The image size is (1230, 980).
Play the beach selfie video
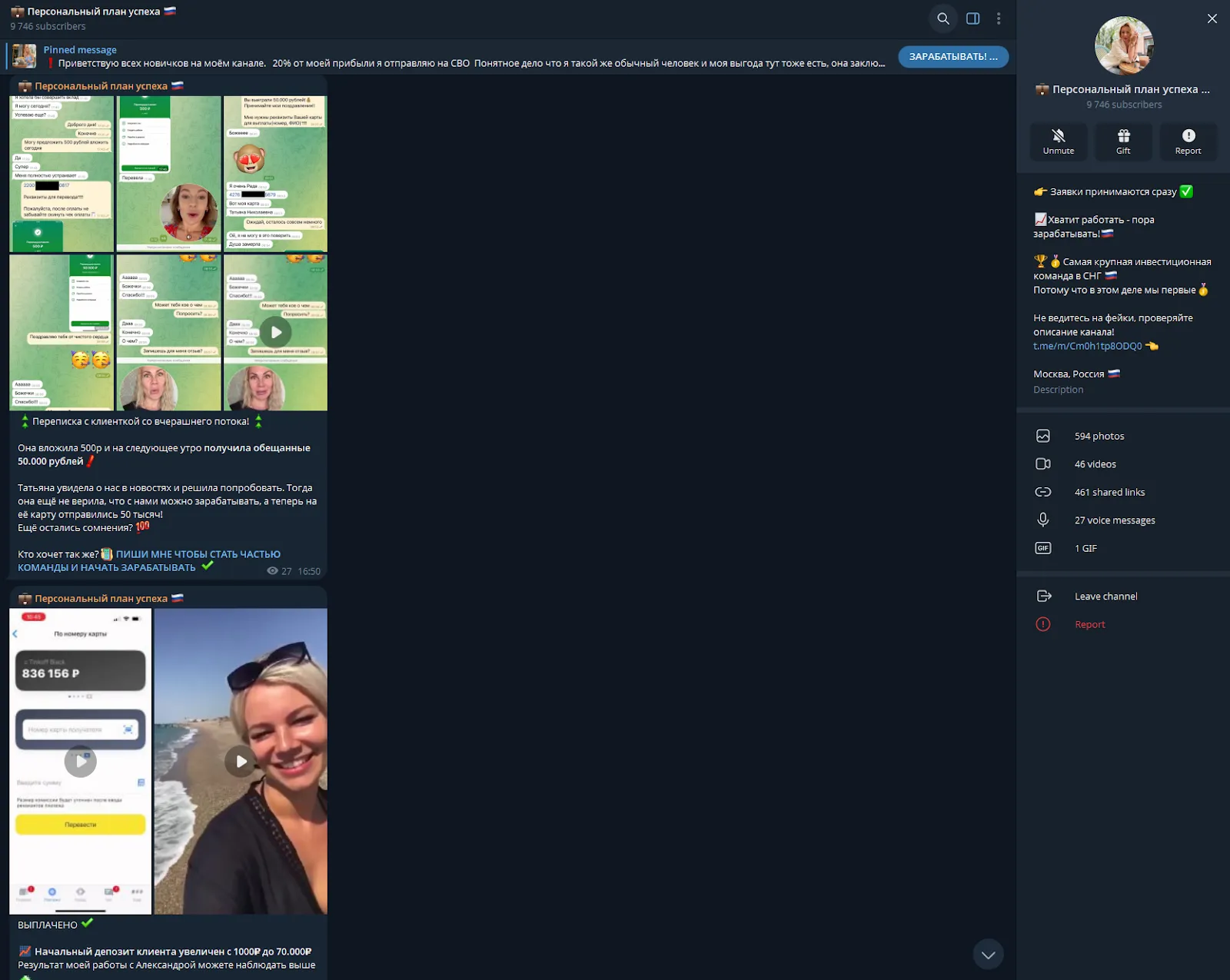click(241, 761)
